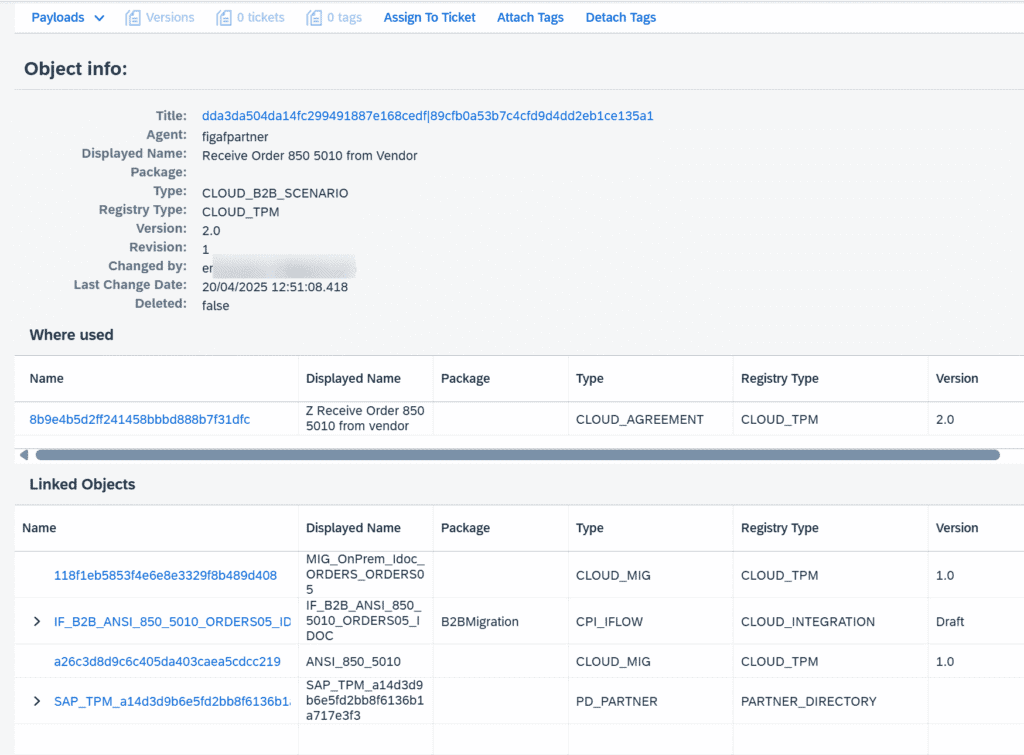This screenshot has width=1024, height=755.
Task: Open the 8b9e4b5d2ff241458bbbd888b7f31dfc agreement link
Action: tap(139, 419)
